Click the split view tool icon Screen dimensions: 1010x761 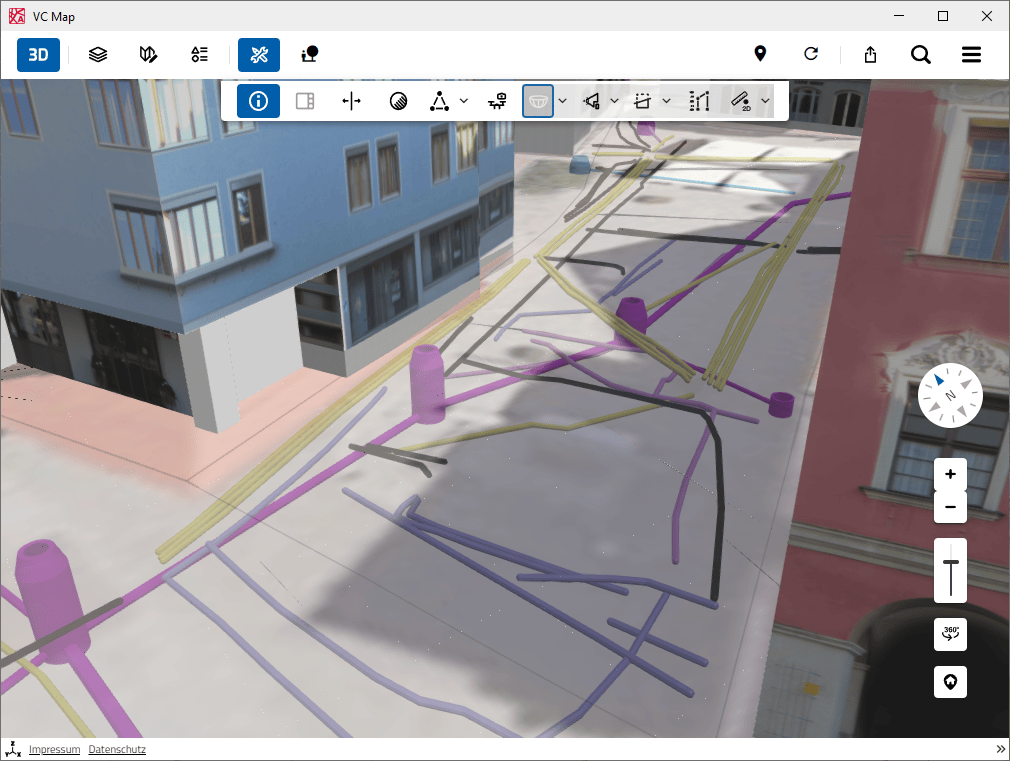(305, 101)
